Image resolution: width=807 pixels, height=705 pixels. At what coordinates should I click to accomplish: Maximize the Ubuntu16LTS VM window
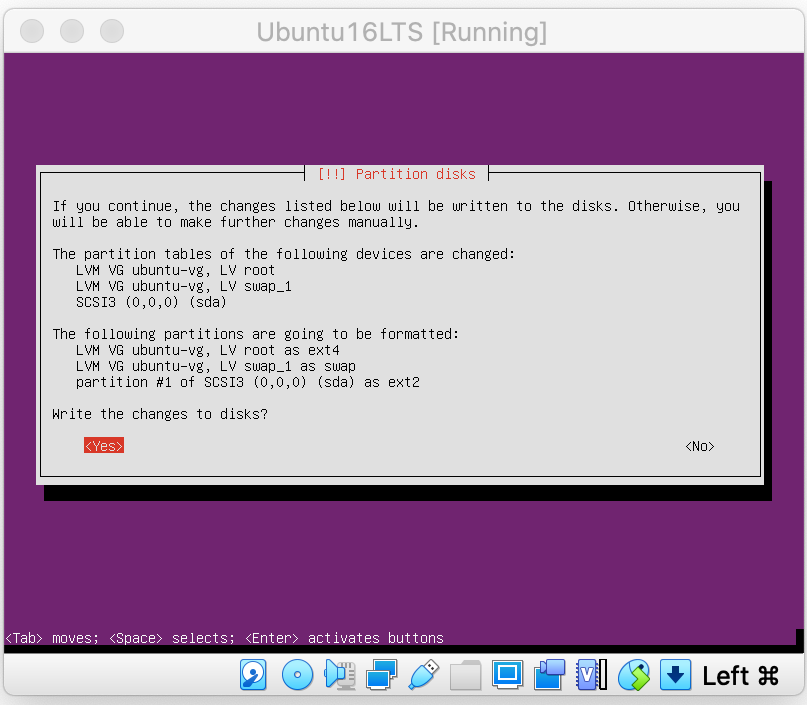111,31
